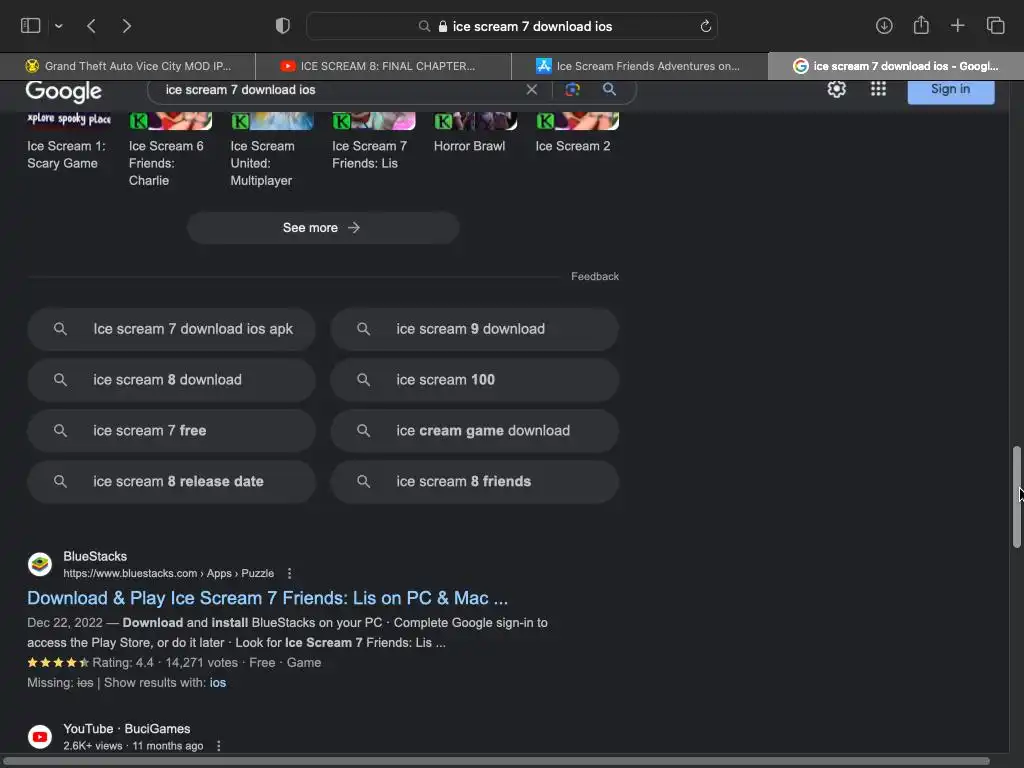Image resolution: width=1024 pixels, height=768 pixels.
Task: Clear the Google search query
Action: [532, 89]
